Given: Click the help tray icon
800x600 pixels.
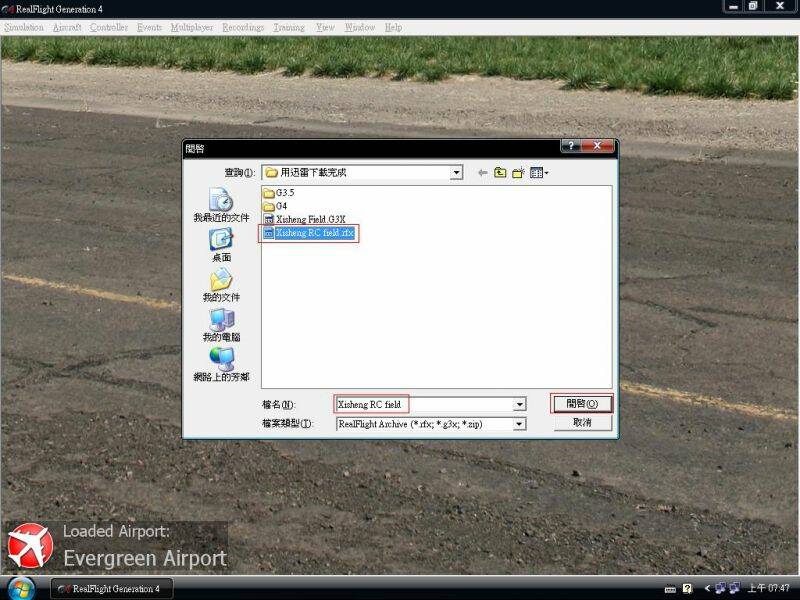Looking at the screenshot, I should (687, 589).
